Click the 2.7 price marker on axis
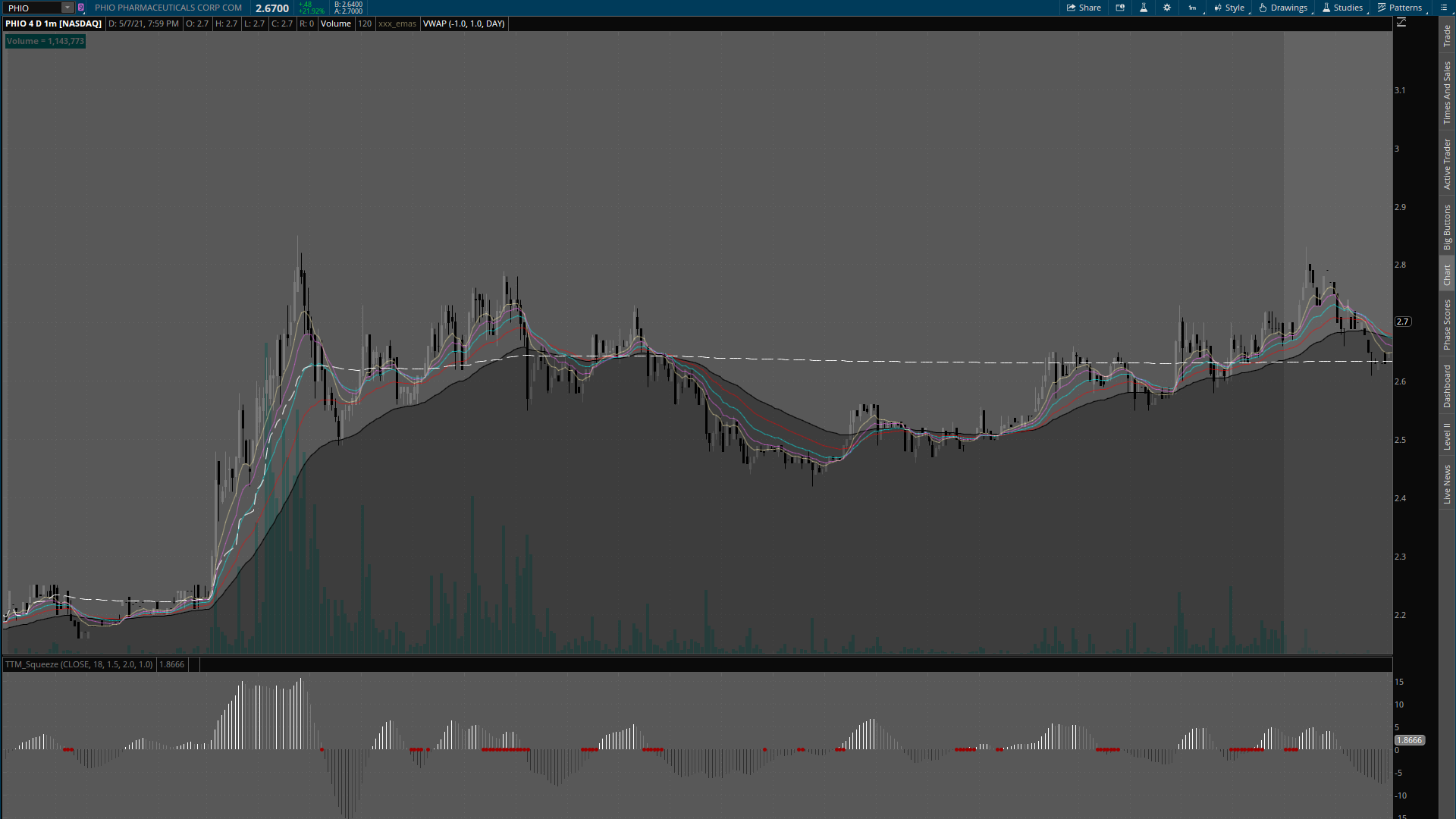 [1403, 322]
